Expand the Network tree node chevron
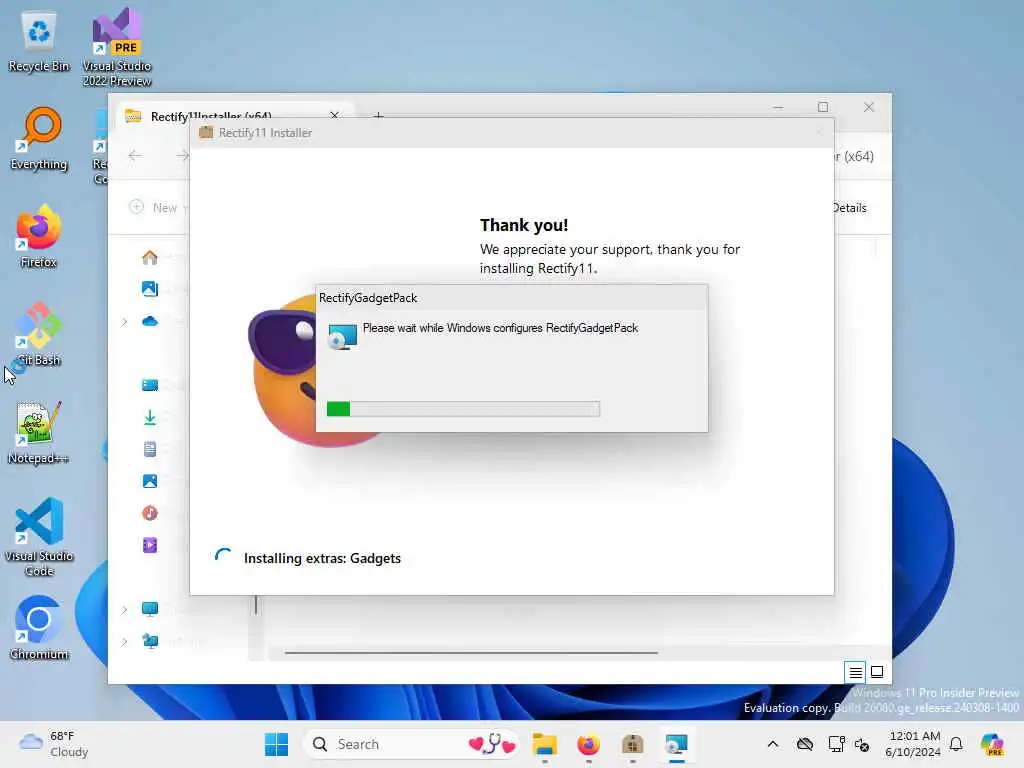The image size is (1024, 768). click(x=124, y=641)
